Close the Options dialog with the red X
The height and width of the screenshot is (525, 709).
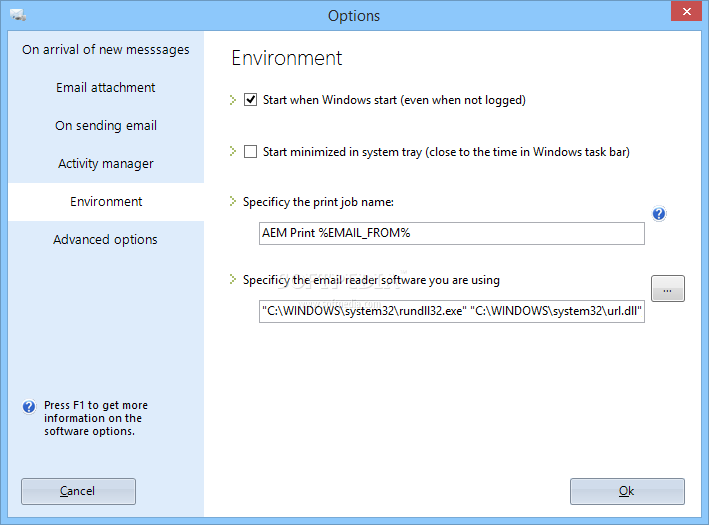[686, 11]
